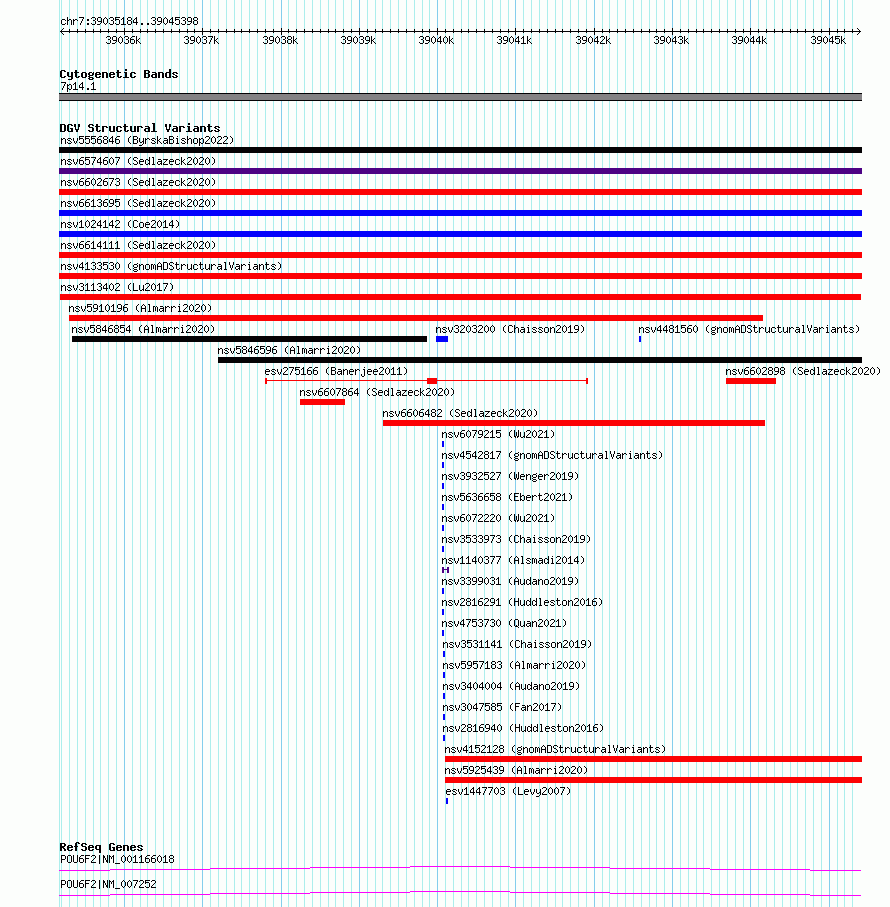Click nsv4133530 (gnomADStructuralVariants) label
890x907 pixels.
point(171,267)
